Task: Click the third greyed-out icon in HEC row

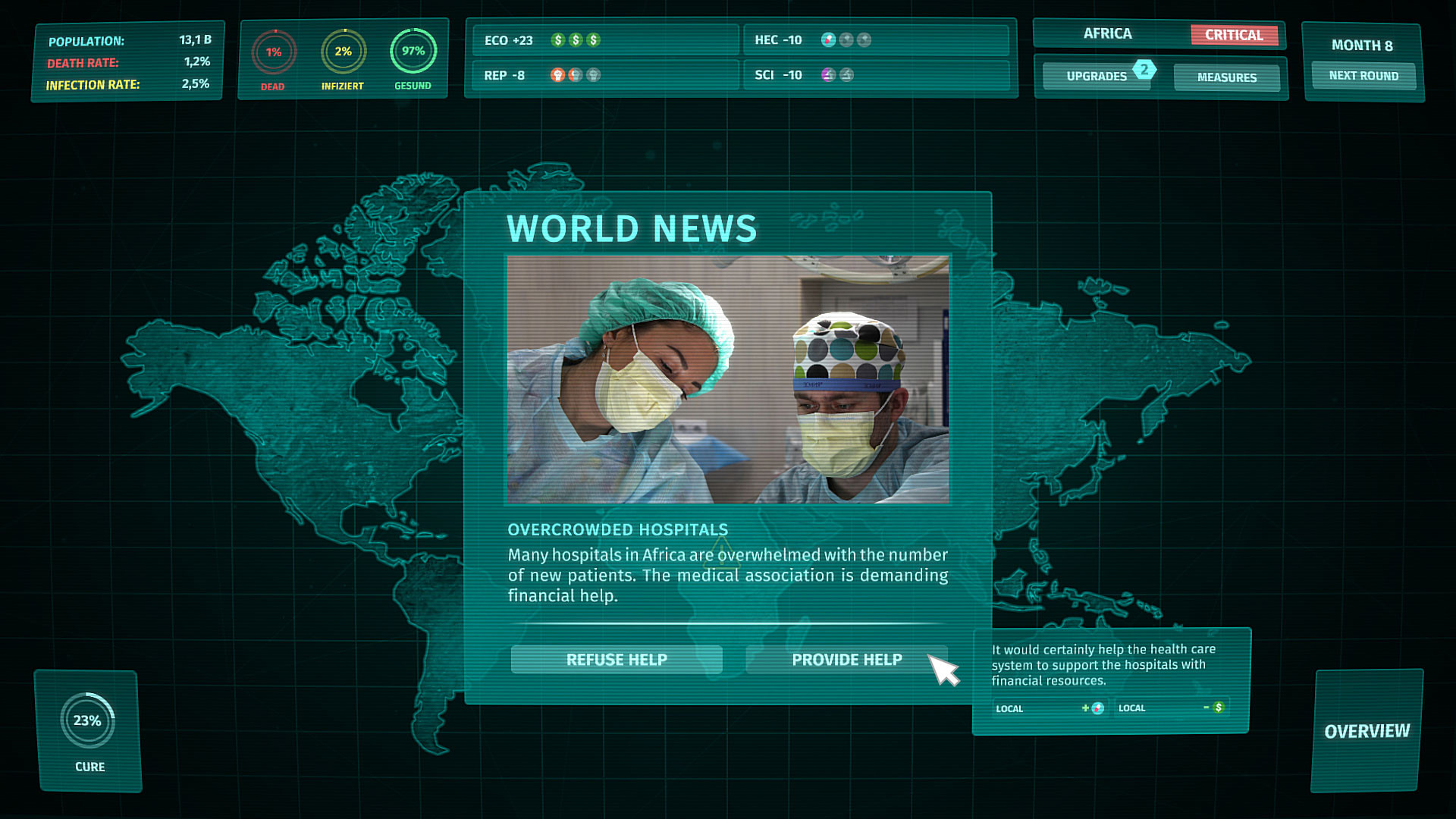Action: point(864,39)
